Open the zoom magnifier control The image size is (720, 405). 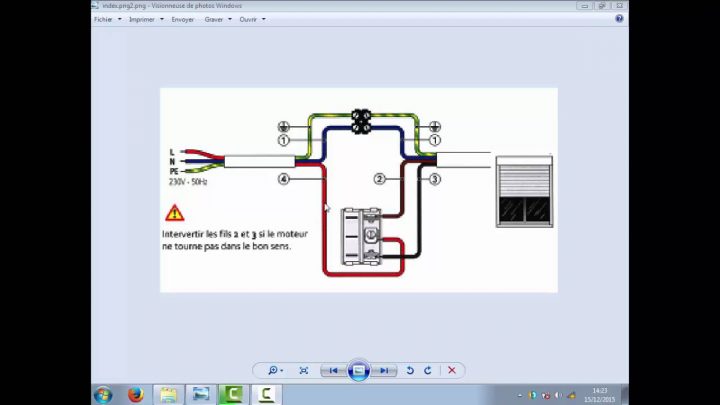pos(273,370)
